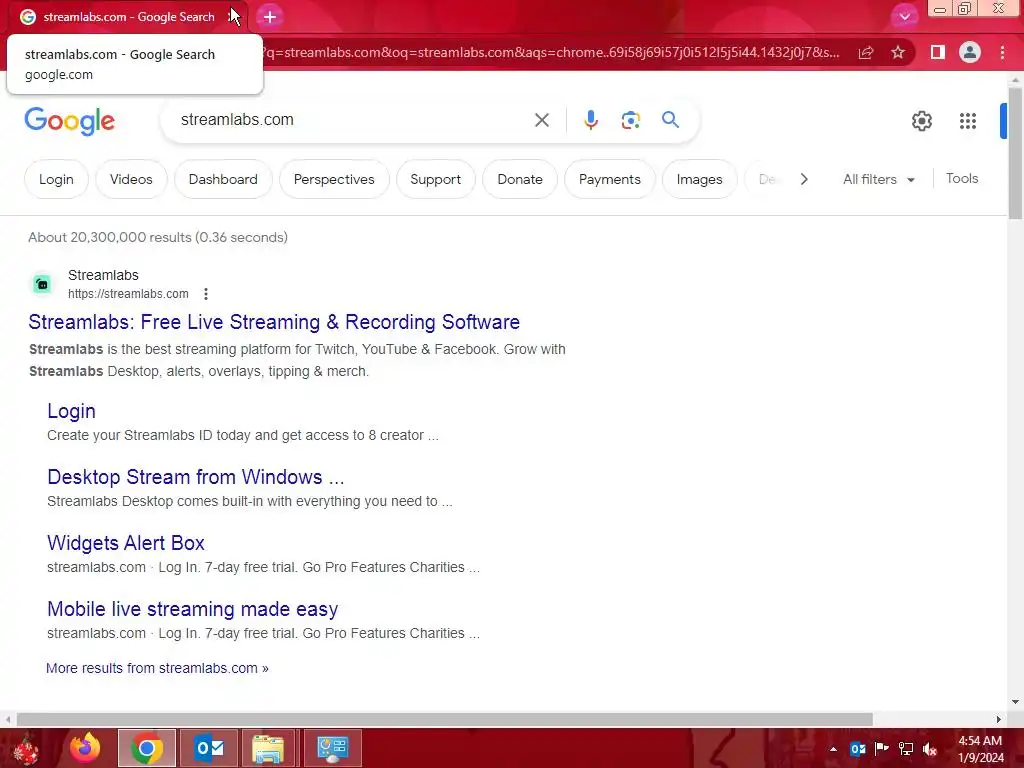Image resolution: width=1024 pixels, height=768 pixels.
Task: Open Desktop Stream from Windows sitelink
Action: 195,477
